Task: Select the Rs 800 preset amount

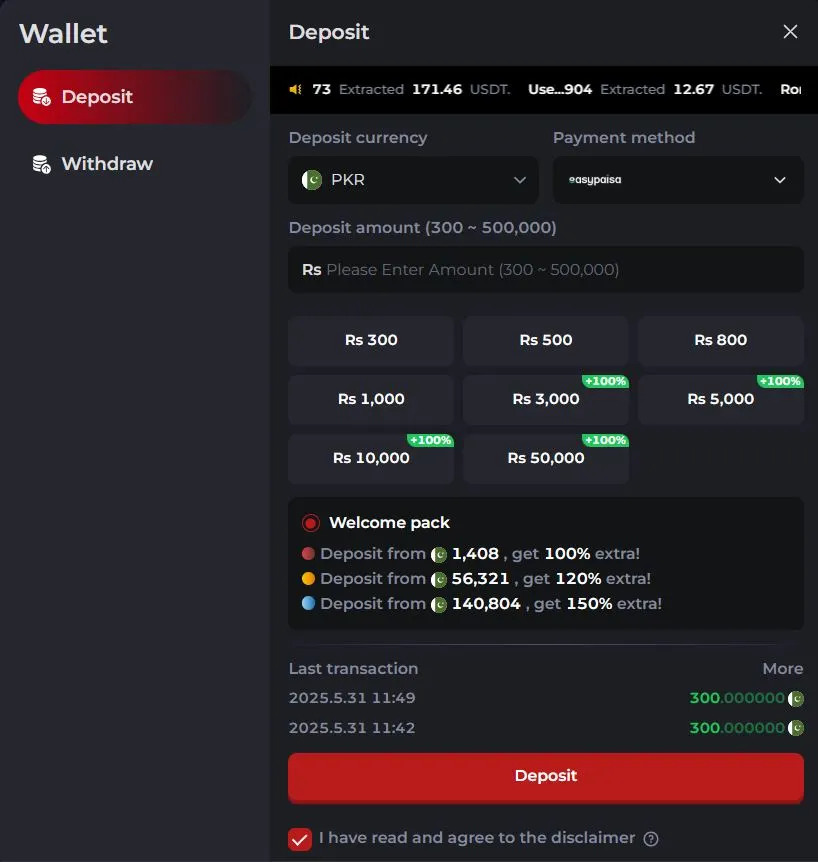Action: click(x=721, y=340)
